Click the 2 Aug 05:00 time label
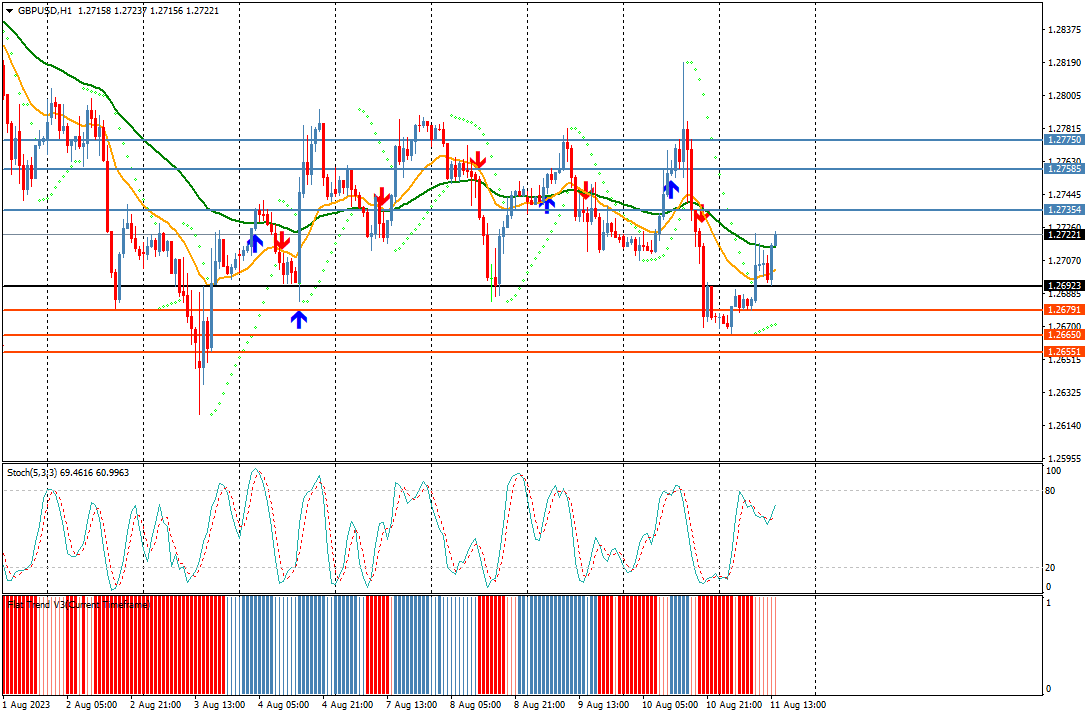 coord(92,705)
